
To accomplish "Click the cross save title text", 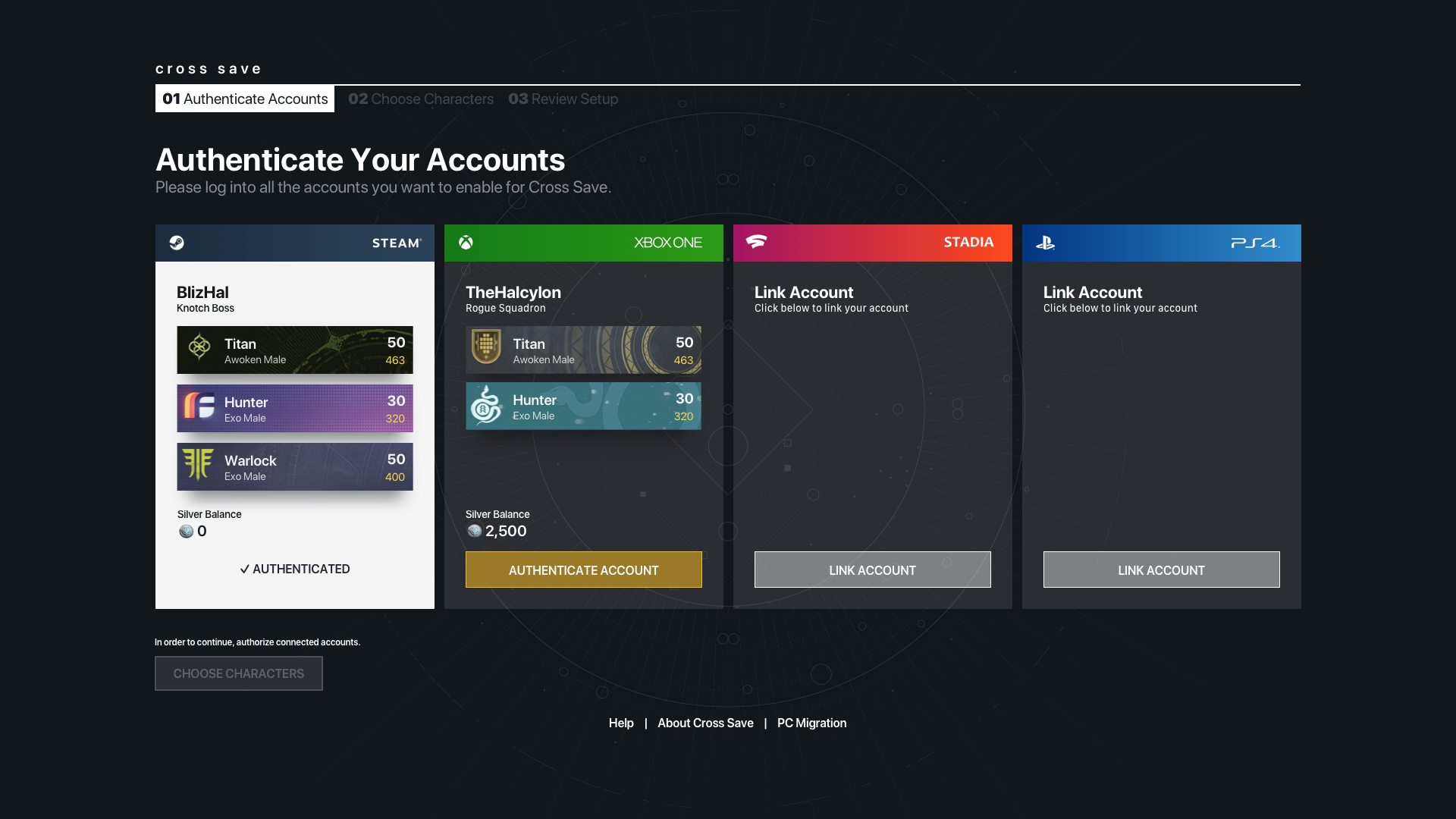I will (x=209, y=69).
